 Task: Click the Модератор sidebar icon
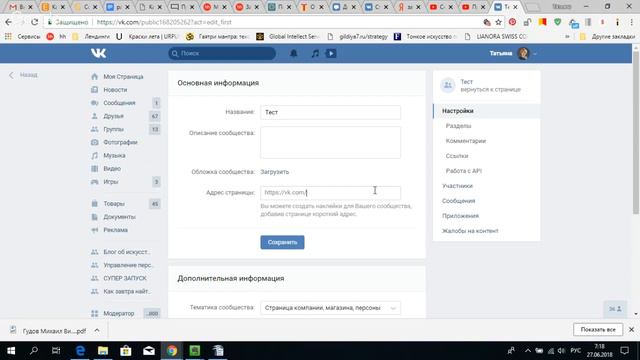(95, 313)
